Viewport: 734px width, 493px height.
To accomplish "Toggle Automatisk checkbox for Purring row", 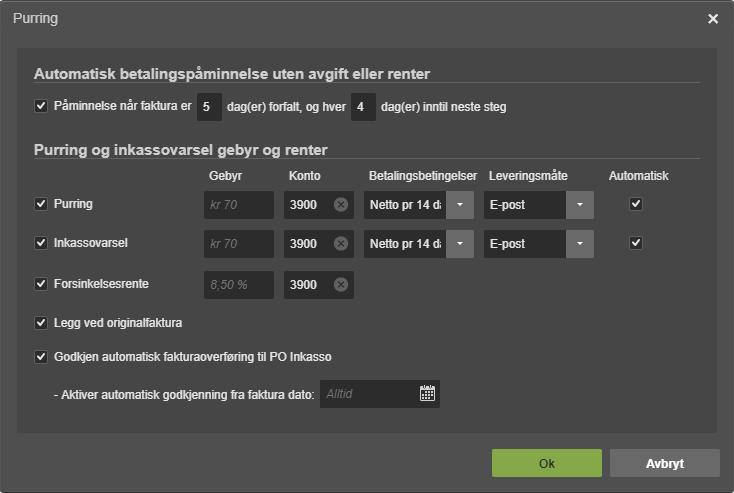I will pos(636,204).
